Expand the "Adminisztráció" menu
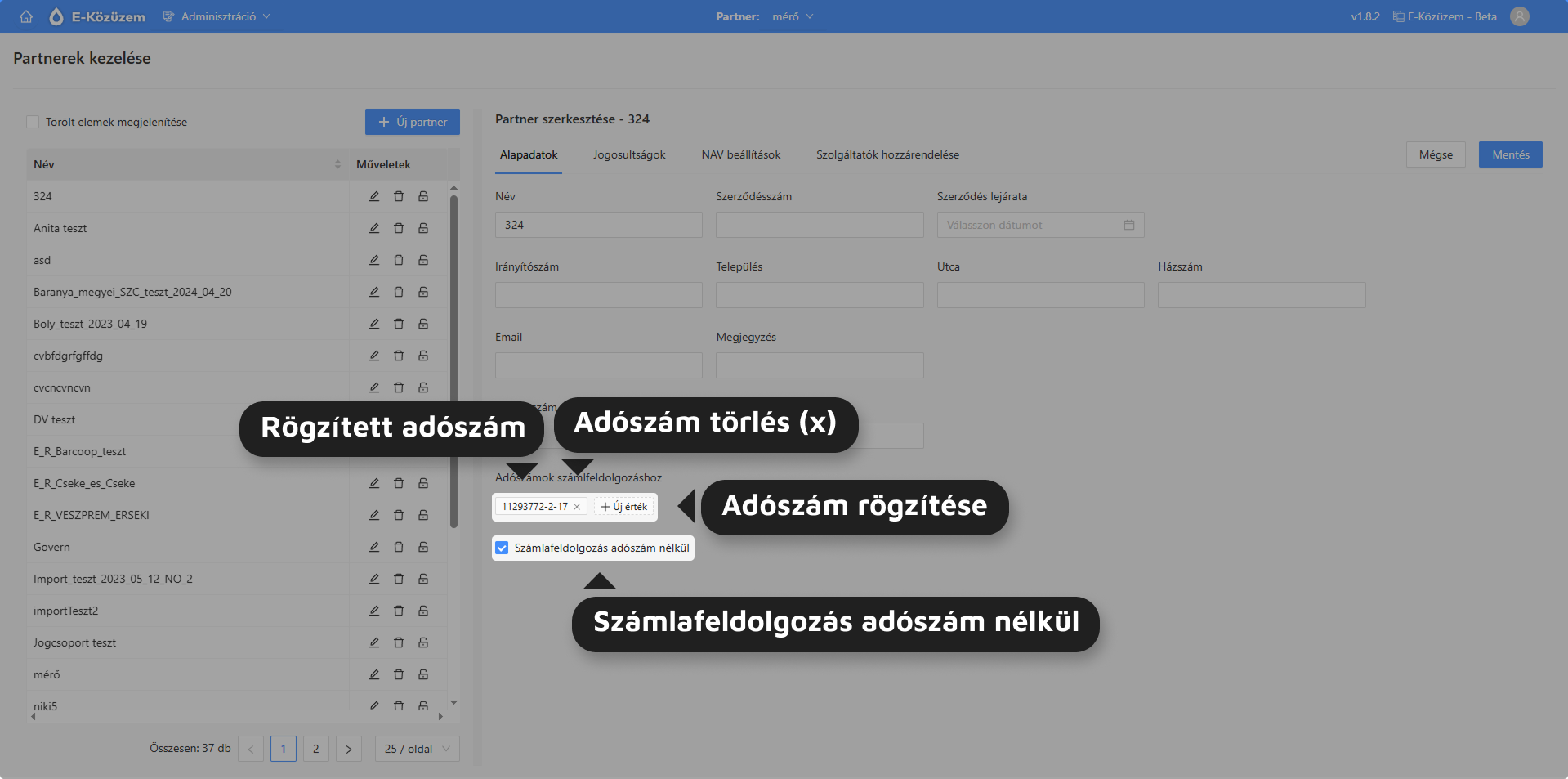The height and width of the screenshot is (779, 1568). (219, 16)
